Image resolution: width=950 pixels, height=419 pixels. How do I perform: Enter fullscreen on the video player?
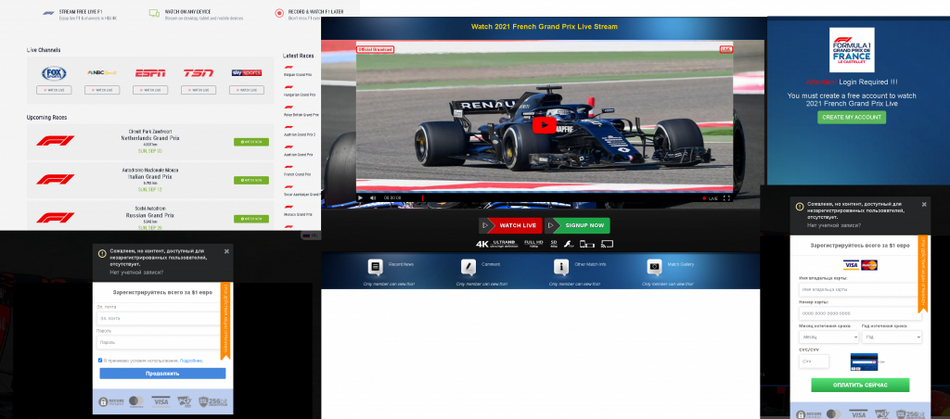tap(727, 198)
